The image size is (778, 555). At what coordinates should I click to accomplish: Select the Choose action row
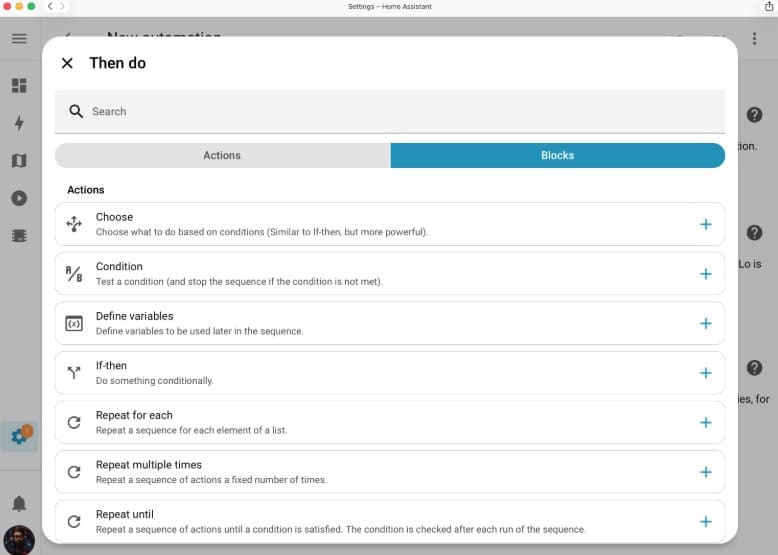click(380, 224)
